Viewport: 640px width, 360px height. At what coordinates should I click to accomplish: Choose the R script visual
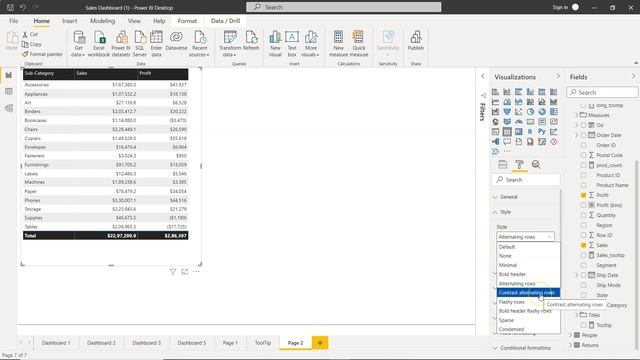tap(530, 132)
